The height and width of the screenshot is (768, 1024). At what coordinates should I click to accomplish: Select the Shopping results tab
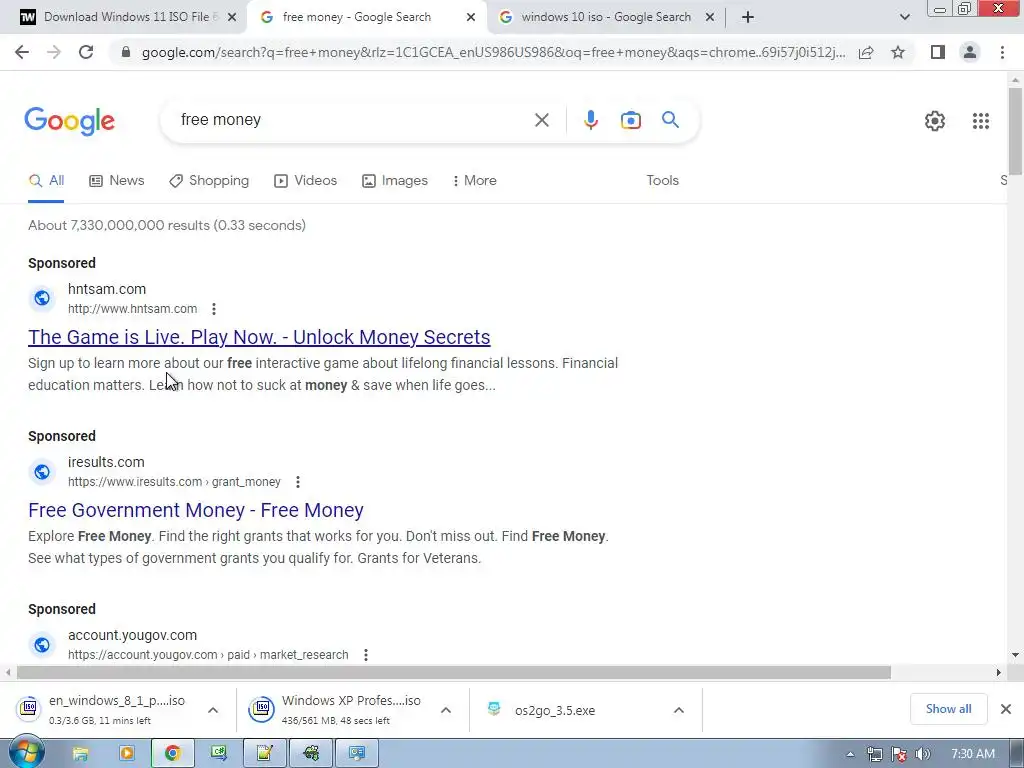(x=209, y=181)
